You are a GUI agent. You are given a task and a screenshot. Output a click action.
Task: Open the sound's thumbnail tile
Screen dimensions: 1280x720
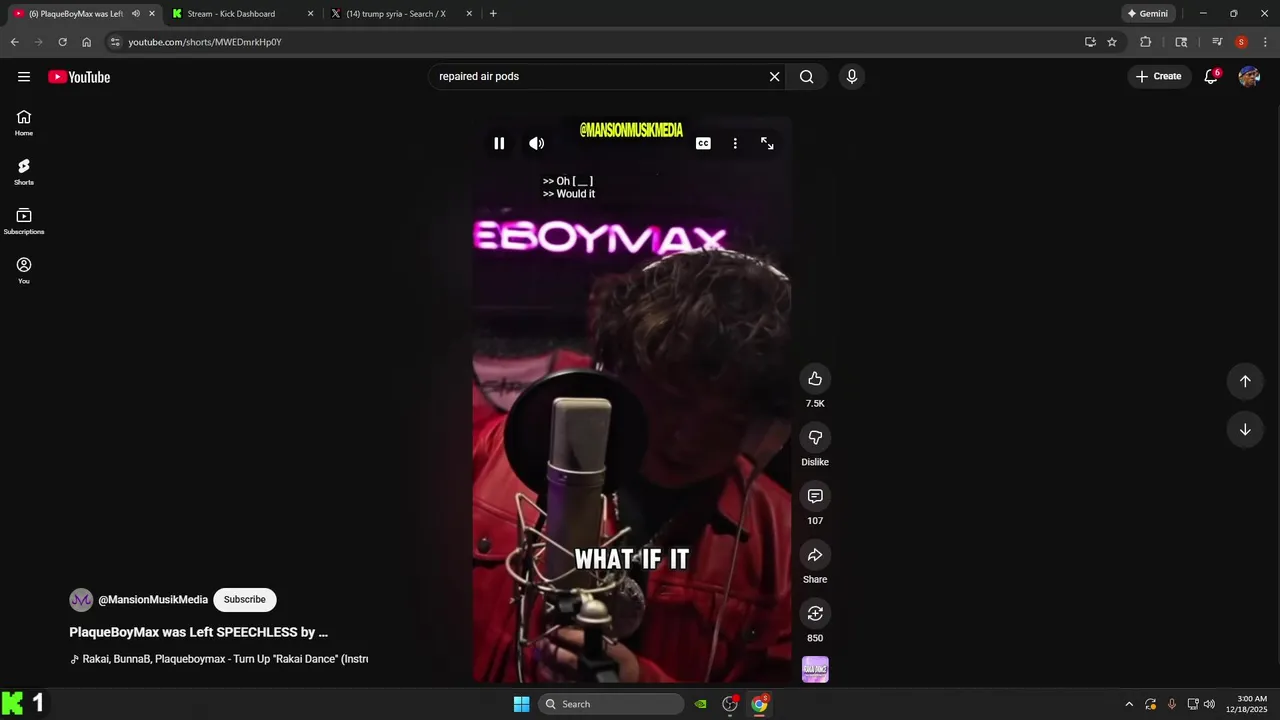pos(815,669)
